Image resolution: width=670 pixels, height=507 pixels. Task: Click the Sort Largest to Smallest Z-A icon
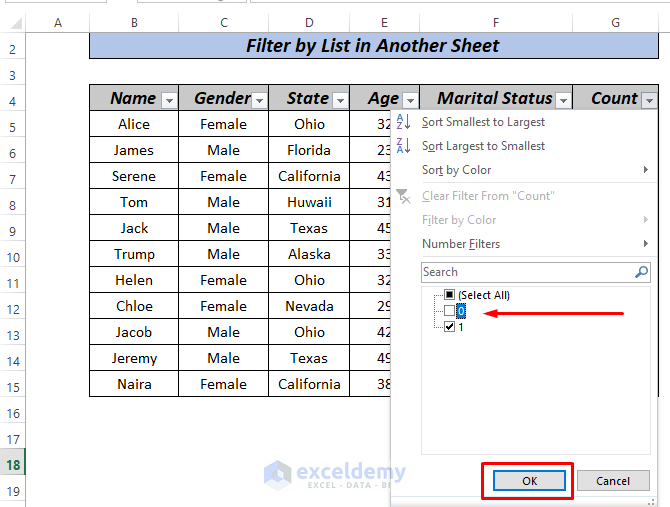(403, 146)
